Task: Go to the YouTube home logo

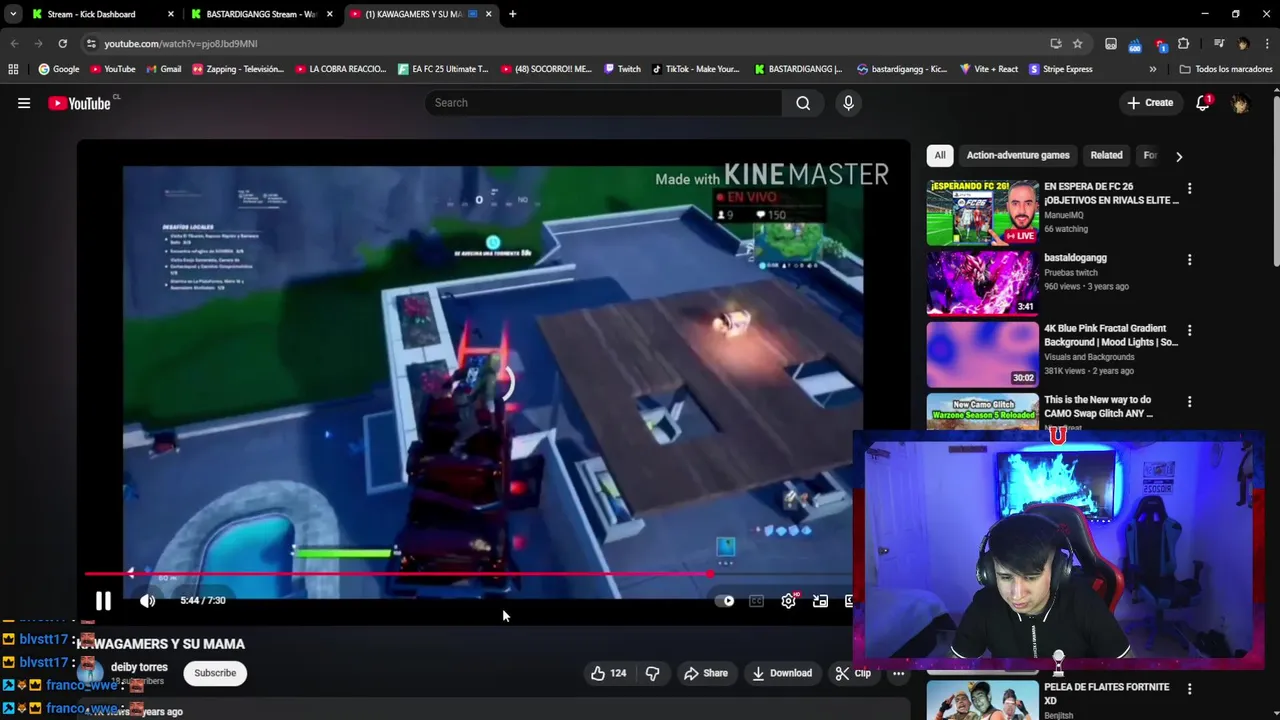Action: (x=79, y=103)
